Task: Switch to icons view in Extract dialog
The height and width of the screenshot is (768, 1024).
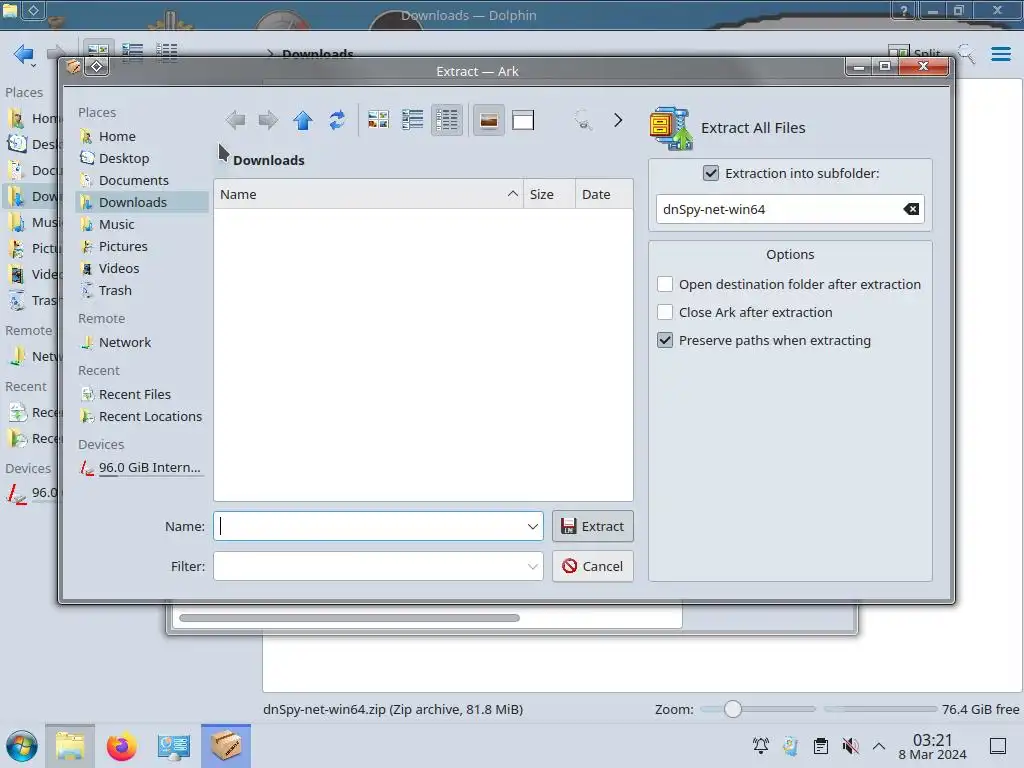Action: [378, 120]
